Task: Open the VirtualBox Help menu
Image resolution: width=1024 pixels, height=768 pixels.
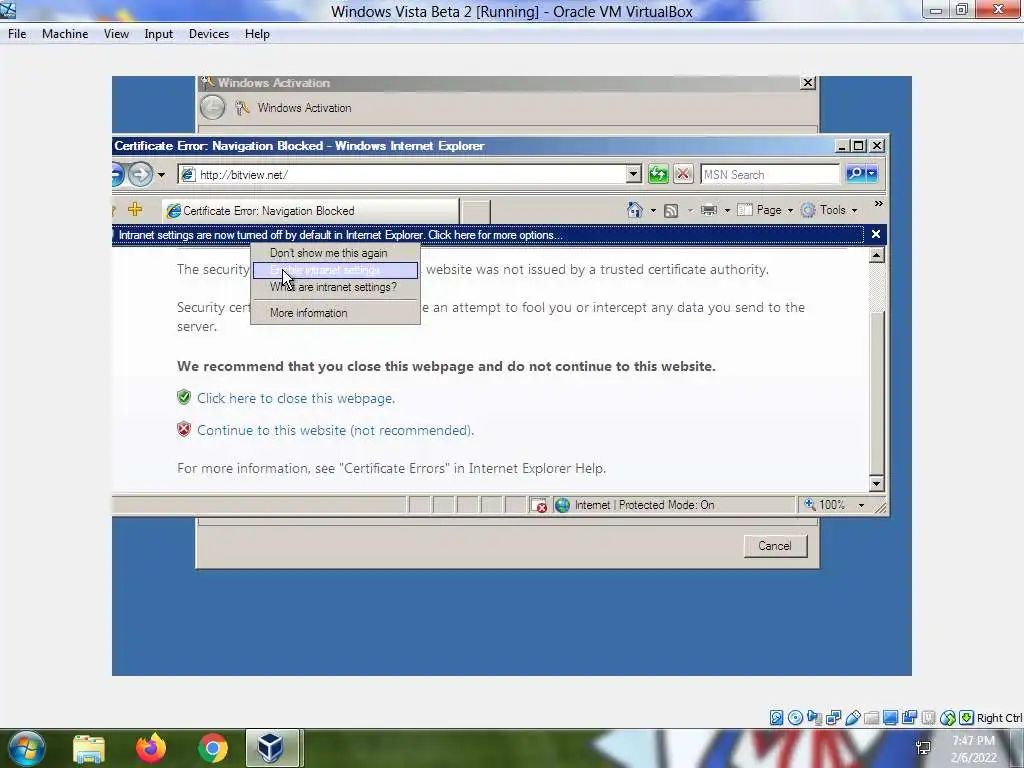Action: [x=257, y=34]
